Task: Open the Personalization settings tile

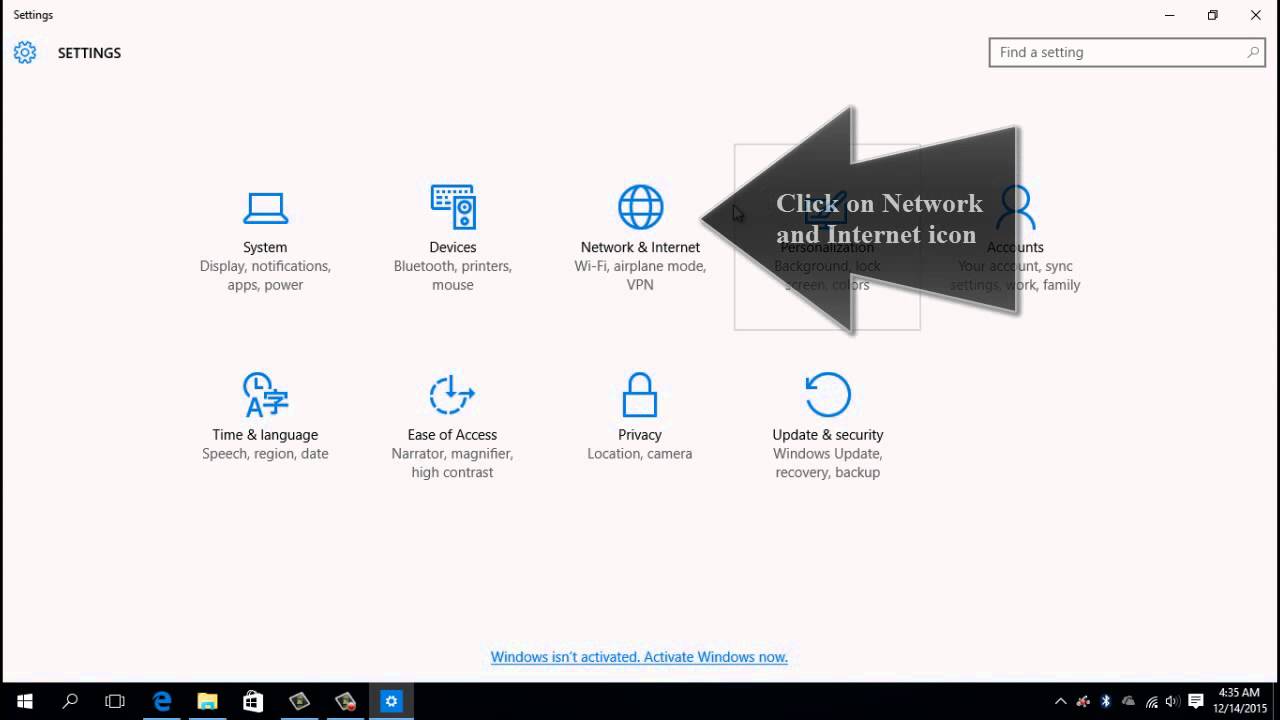Action: coord(827,238)
